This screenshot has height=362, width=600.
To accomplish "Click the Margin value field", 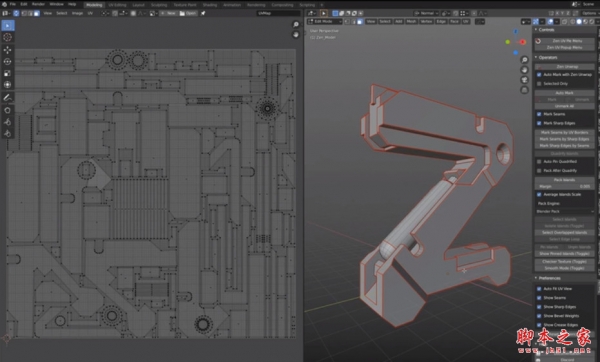I will coord(565,186).
